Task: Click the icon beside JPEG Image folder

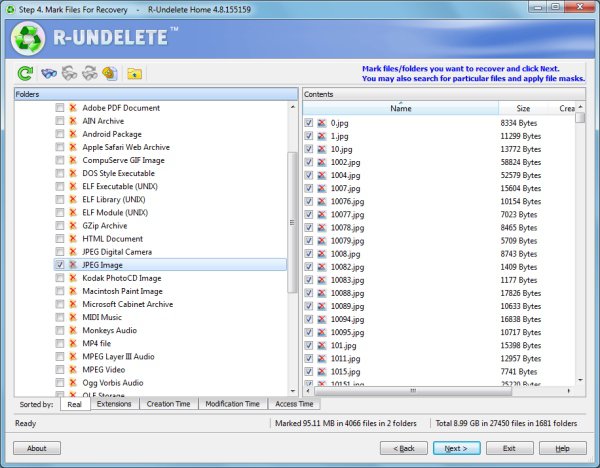Action: [x=73, y=265]
